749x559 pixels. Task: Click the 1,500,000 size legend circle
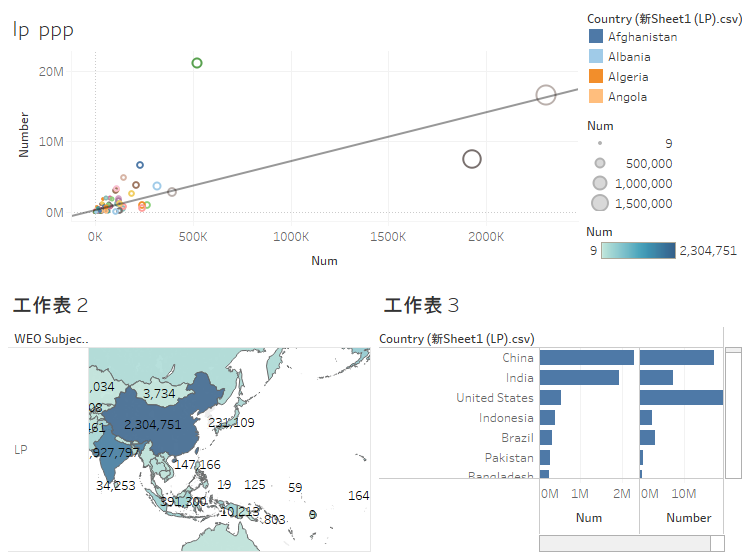pos(600,204)
